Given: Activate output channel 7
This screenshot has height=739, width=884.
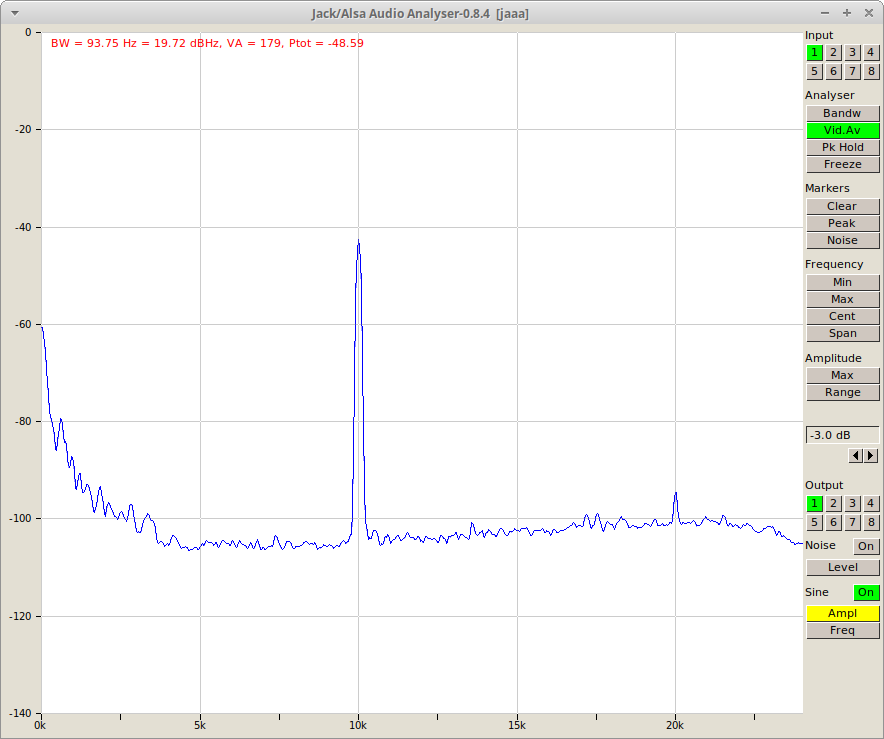Looking at the screenshot, I should [x=850, y=521].
